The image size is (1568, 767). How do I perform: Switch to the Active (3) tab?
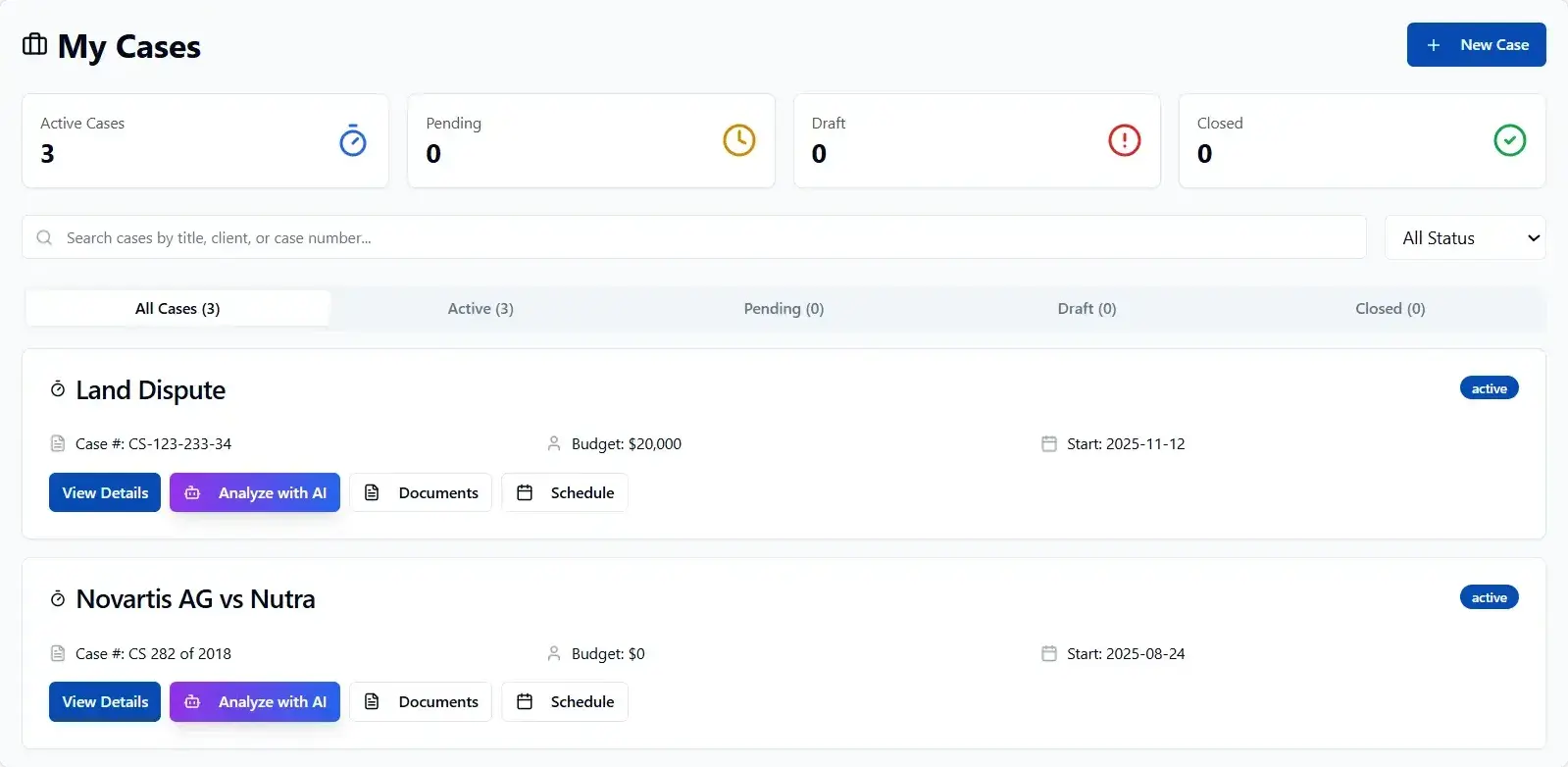pyautogui.click(x=481, y=309)
